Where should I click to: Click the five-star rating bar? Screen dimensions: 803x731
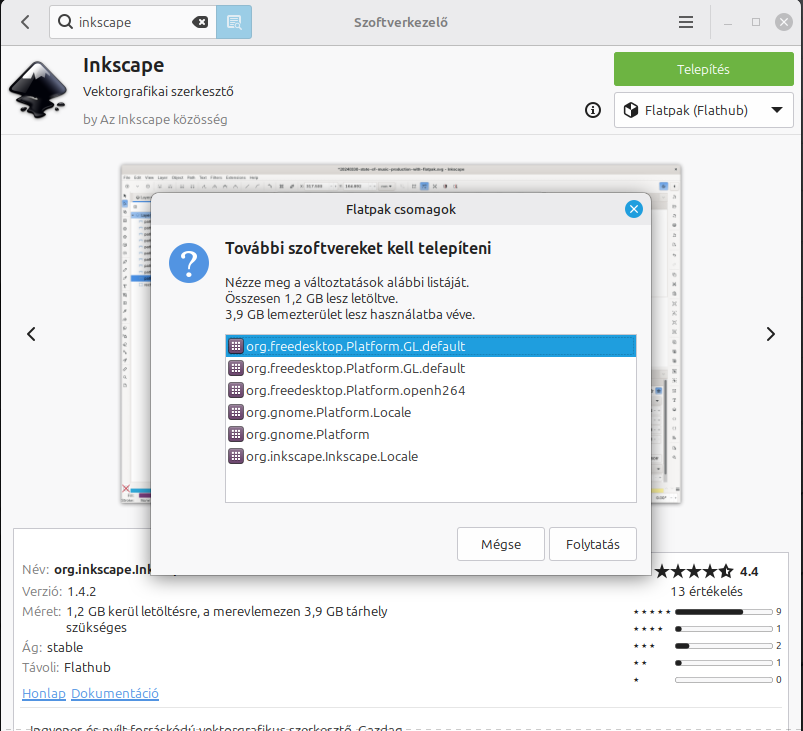pyautogui.click(x=724, y=612)
